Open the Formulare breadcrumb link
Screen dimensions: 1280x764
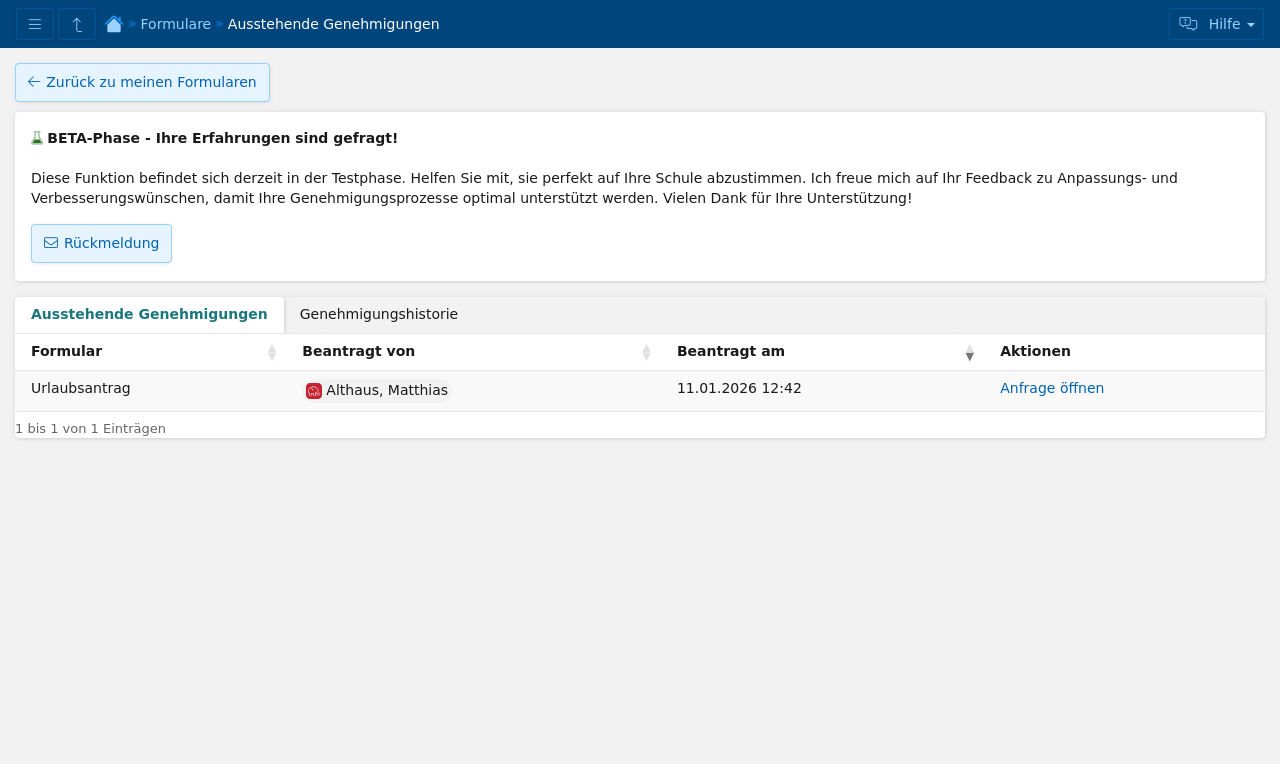(175, 24)
